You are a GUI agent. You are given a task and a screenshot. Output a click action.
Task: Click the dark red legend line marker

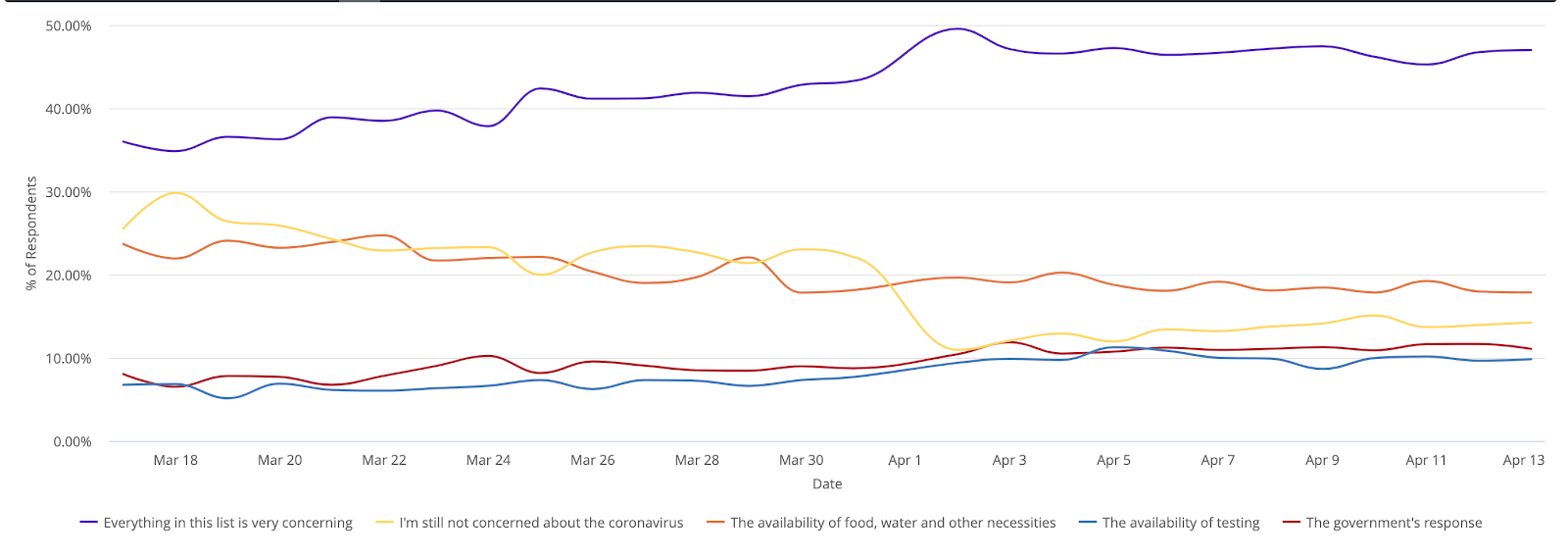tap(1292, 523)
